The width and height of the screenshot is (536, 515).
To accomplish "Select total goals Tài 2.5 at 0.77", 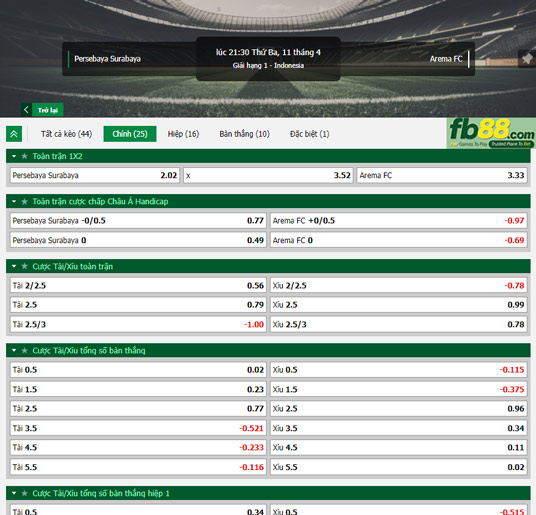I will pos(138,409).
